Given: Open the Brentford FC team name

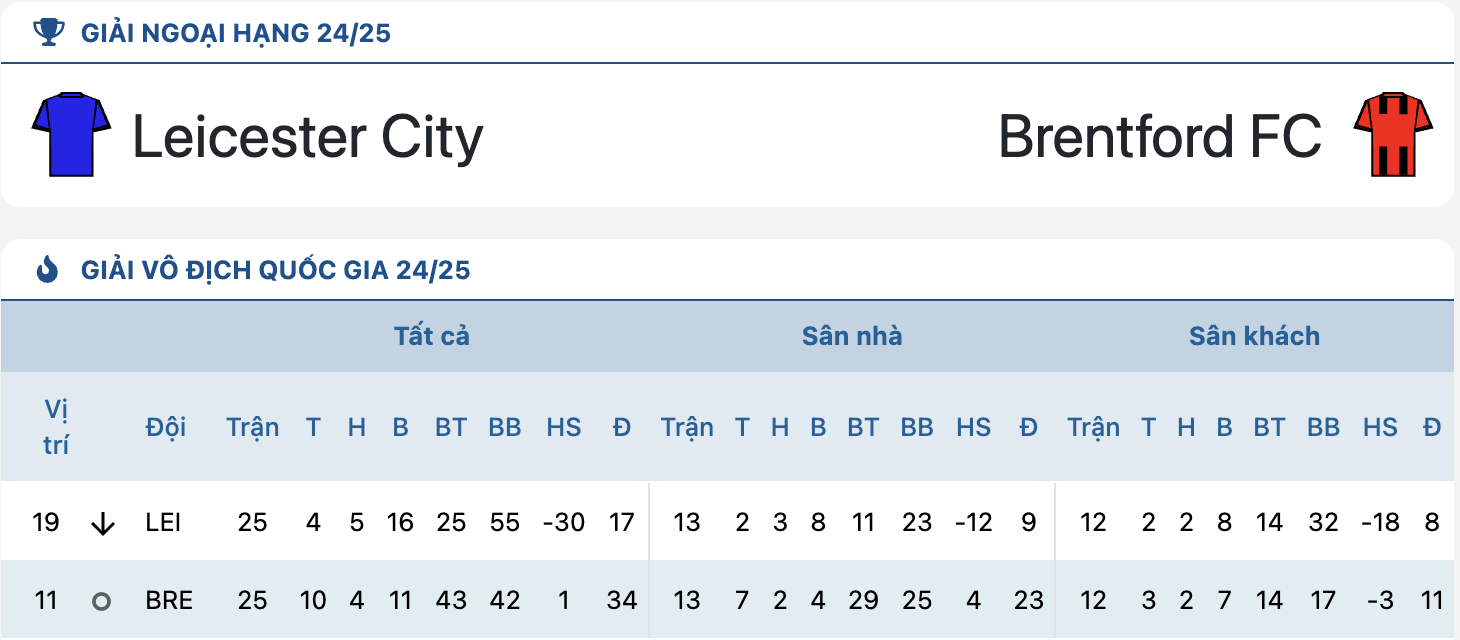Looking at the screenshot, I should (x=1160, y=136).
